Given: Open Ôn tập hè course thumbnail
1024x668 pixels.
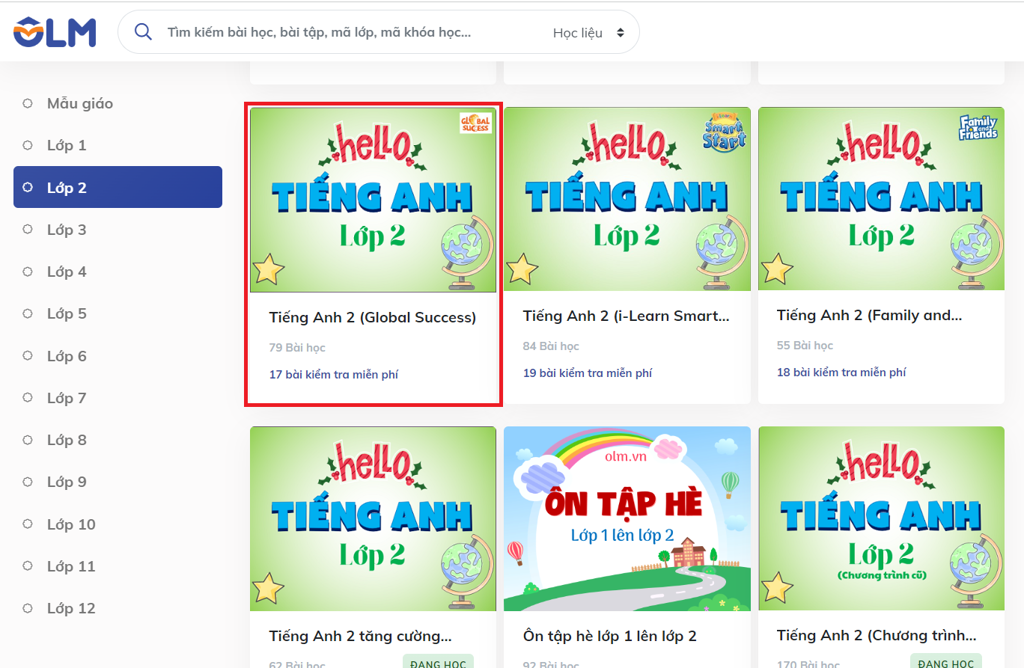Looking at the screenshot, I should (x=627, y=519).
